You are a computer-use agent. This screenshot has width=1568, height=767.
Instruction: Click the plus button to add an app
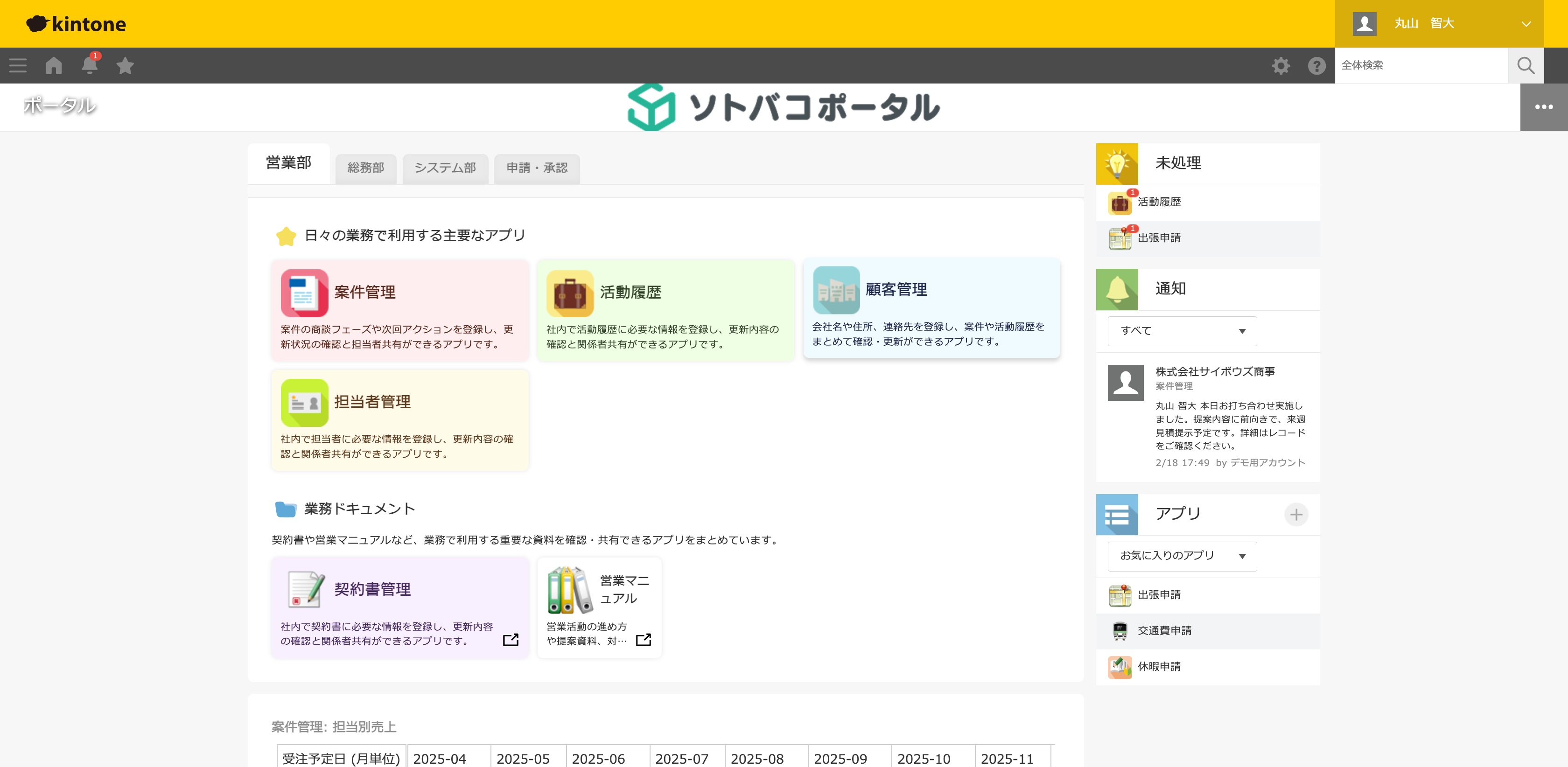pos(1296,515)
